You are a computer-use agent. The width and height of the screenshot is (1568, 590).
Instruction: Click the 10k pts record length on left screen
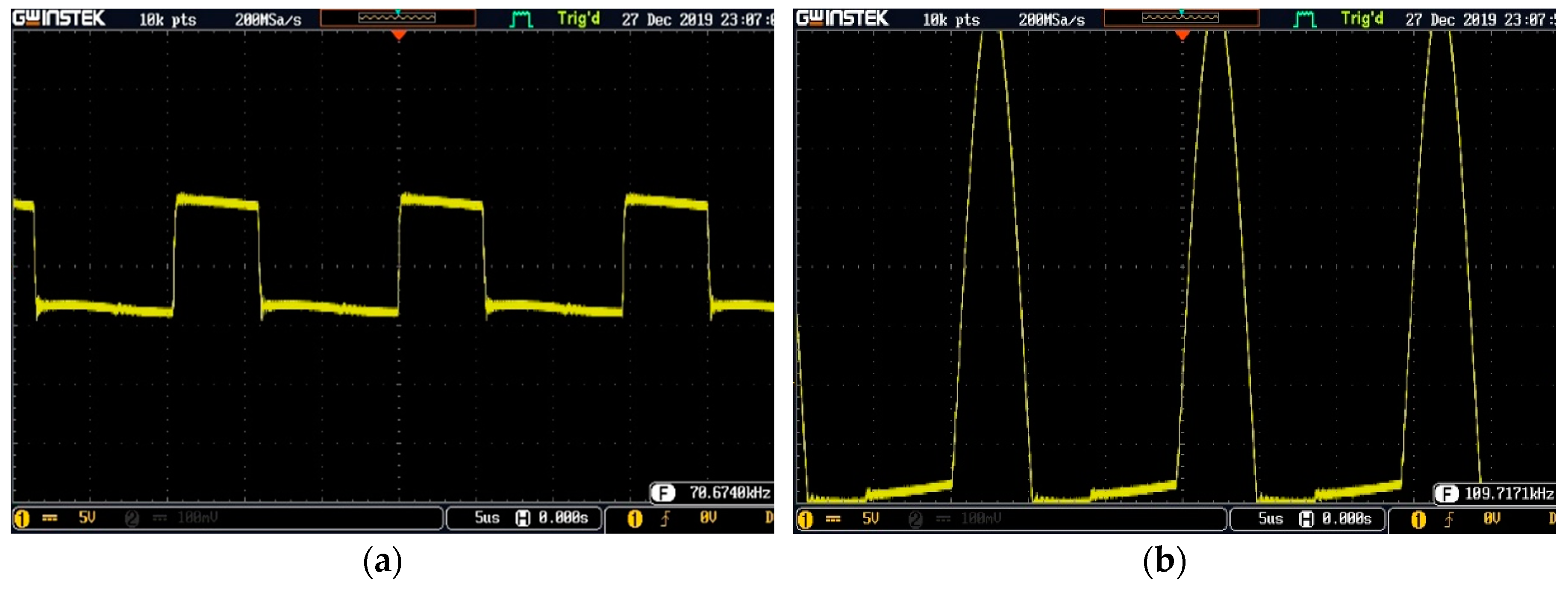(x=168, y=20)
